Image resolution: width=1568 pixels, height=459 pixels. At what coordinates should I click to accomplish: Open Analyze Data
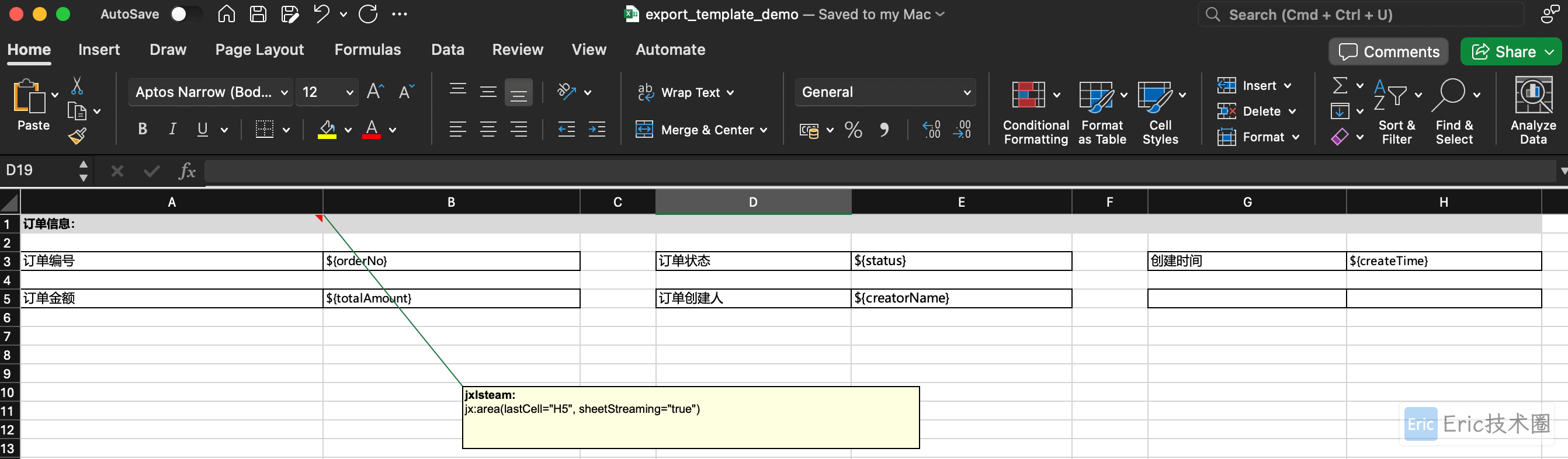point(1534,111)
